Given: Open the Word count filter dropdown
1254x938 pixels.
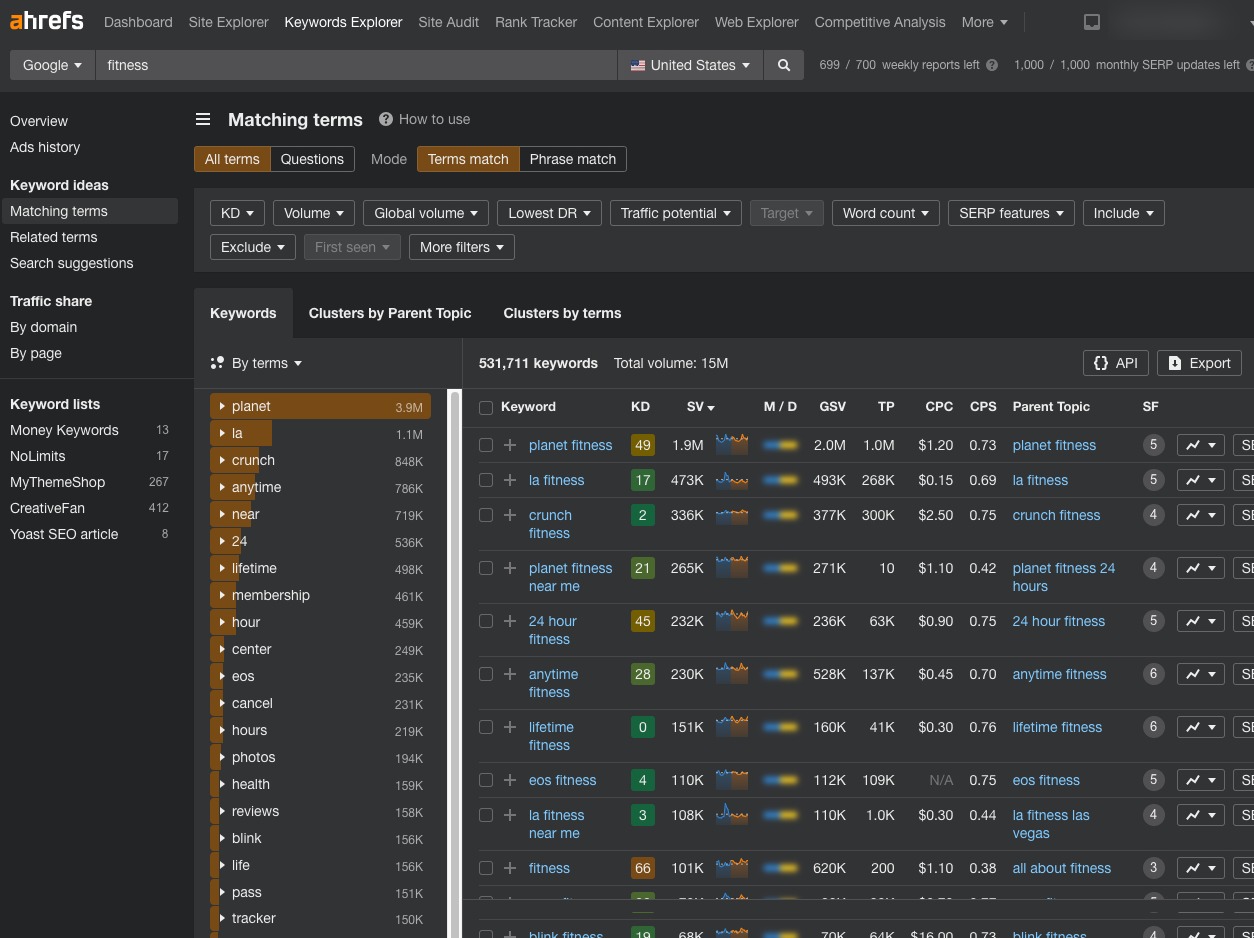Looking at the screenshot, I should coord(885,213).
